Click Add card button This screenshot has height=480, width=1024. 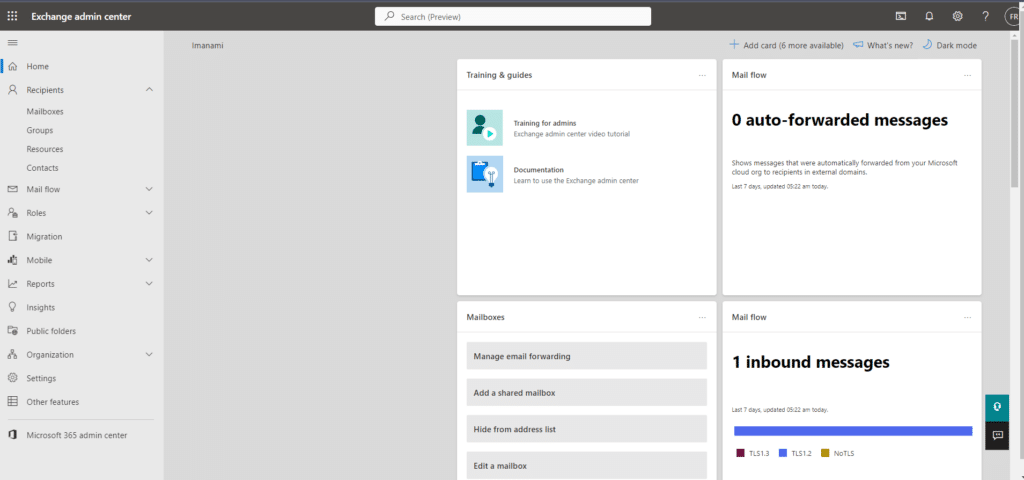(x=786, y=45)
